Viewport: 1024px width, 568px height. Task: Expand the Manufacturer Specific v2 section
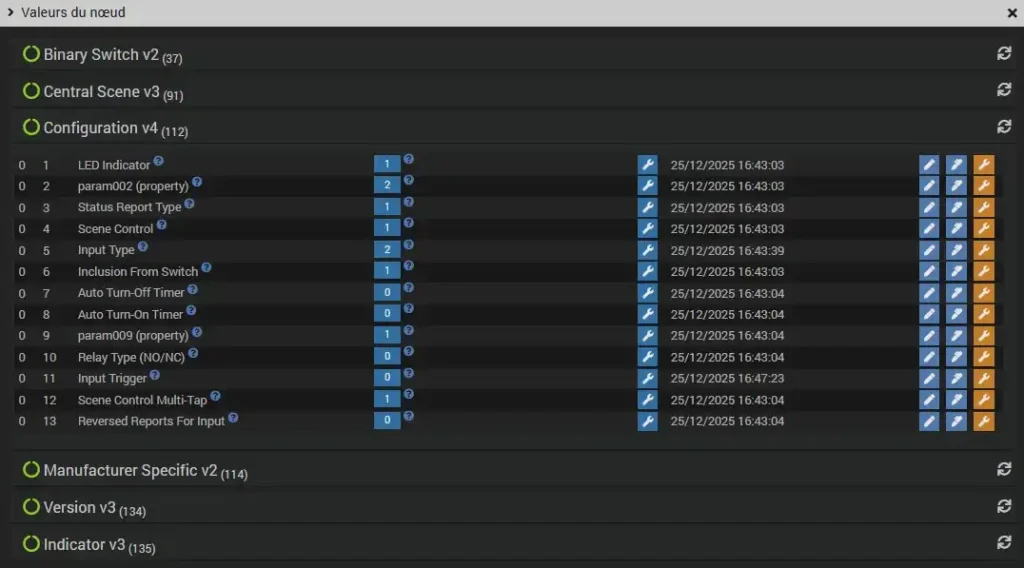(x=130, y=471)
